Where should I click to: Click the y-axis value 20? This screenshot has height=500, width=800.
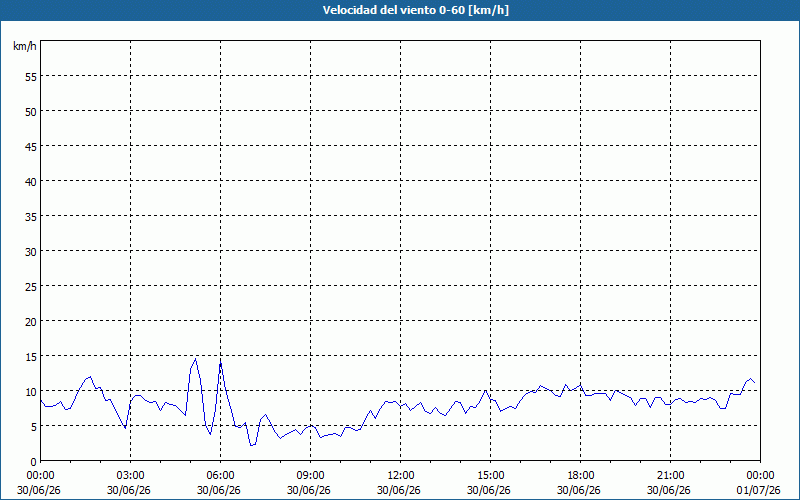click(31, 321)
